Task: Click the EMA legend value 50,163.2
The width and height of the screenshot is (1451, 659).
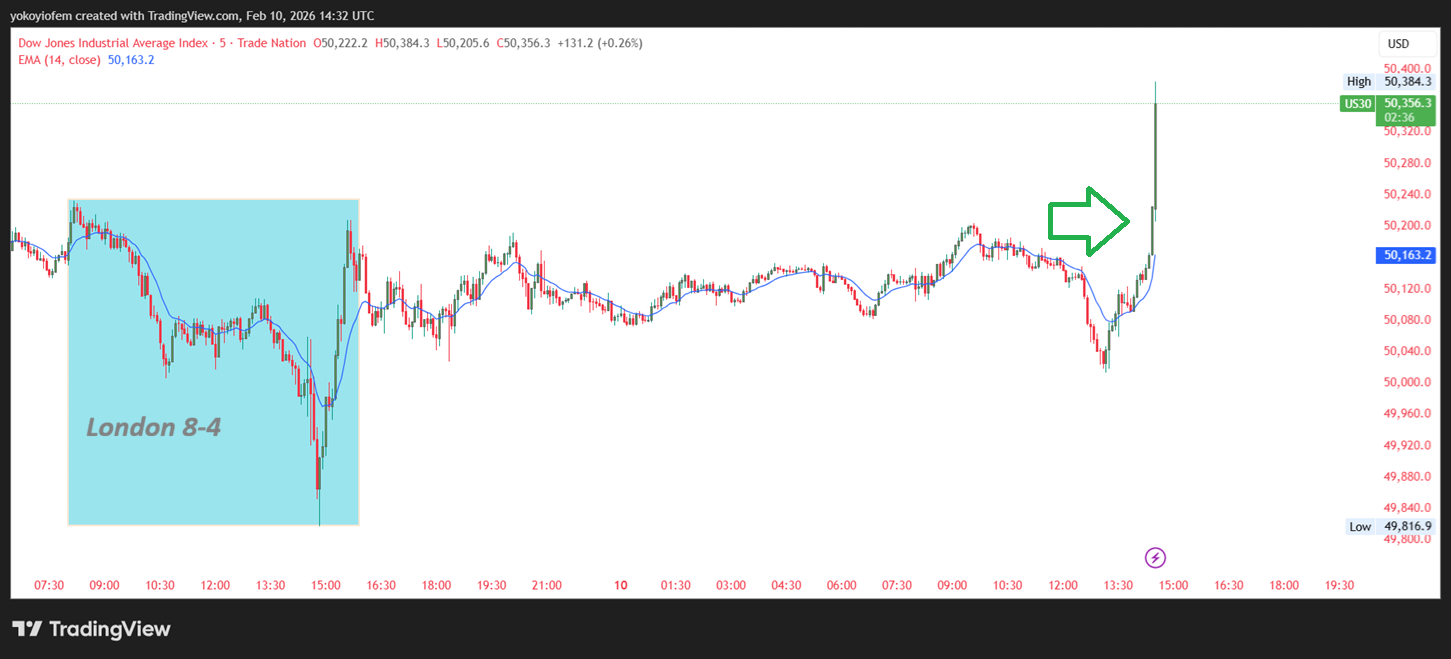Action: click(131, 60)
